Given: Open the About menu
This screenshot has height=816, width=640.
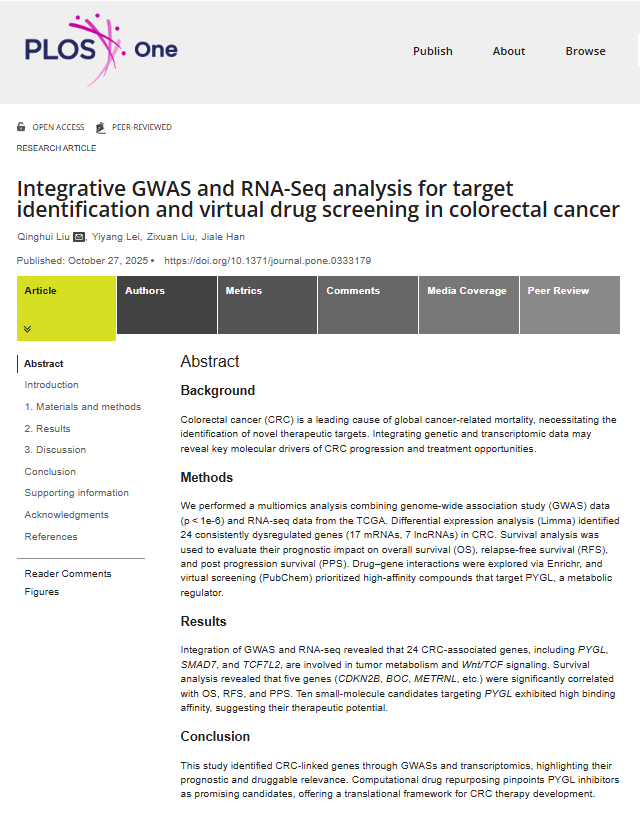Looking at the screenshot, I should click(509, 51).
